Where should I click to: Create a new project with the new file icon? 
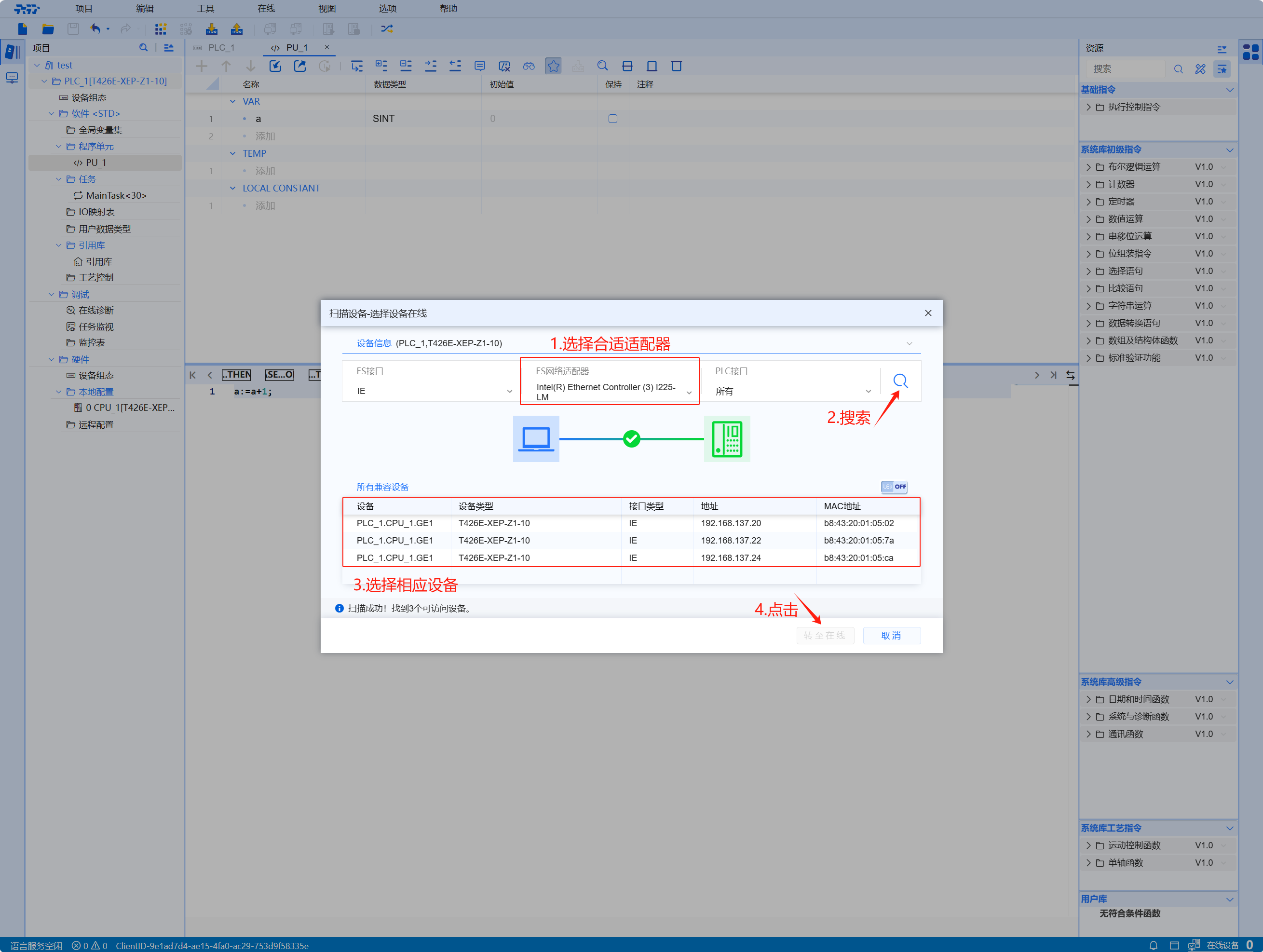point(22,28)
